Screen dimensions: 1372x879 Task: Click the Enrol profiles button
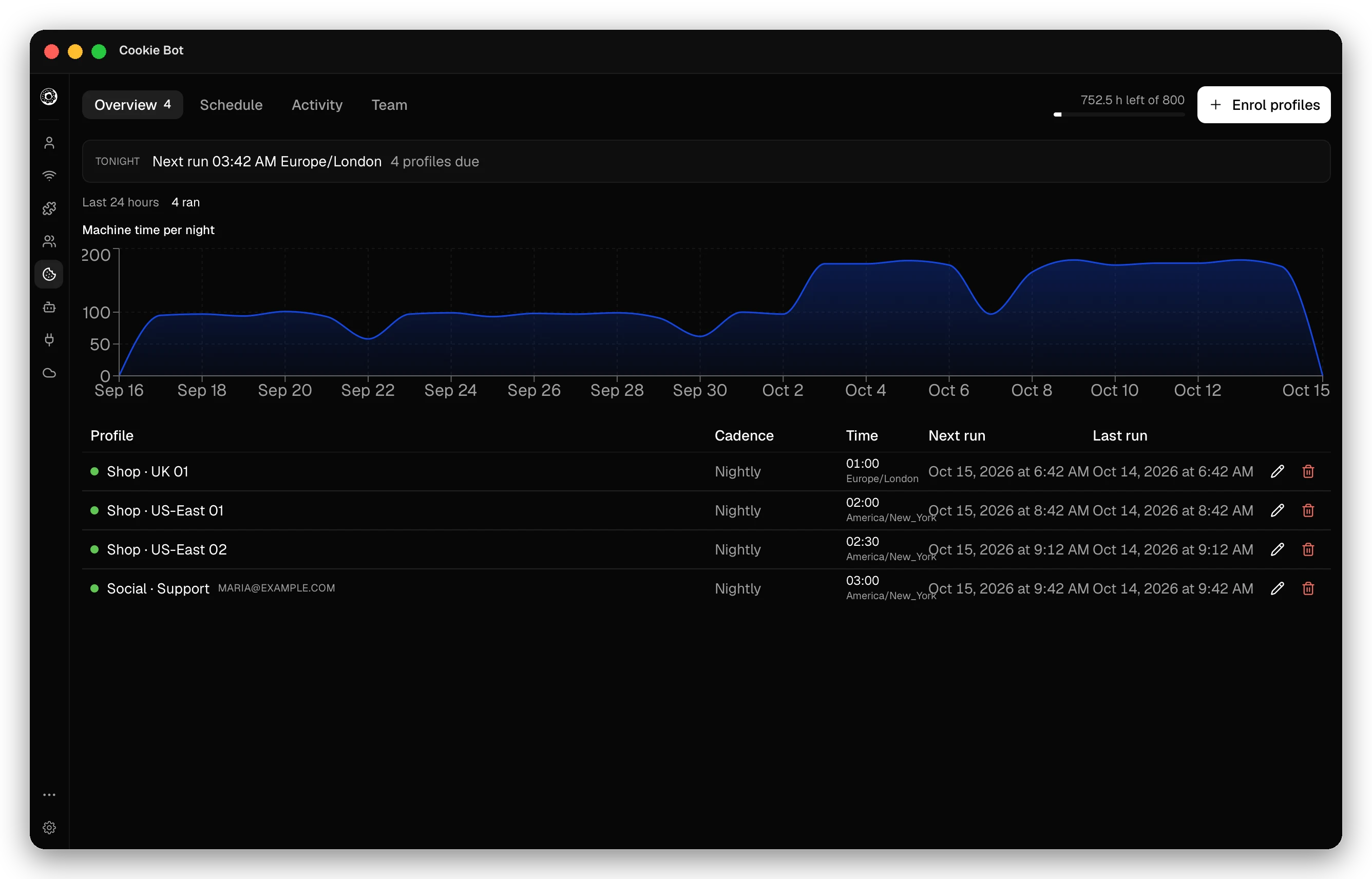pyautogui.click(x=1264, y=104)
